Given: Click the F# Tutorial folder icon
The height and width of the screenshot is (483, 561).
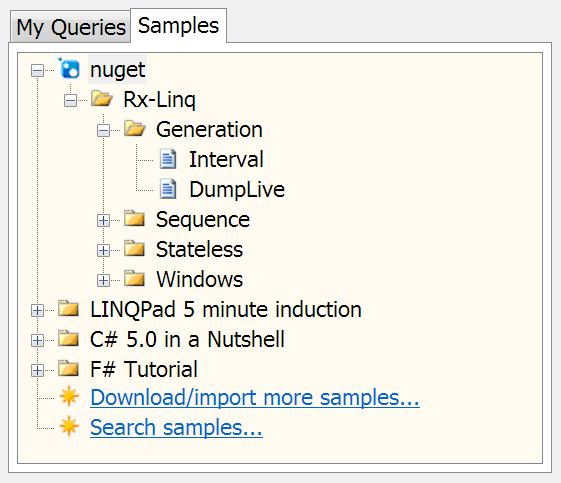Looking at the screenshot, I should pos(68,369).
